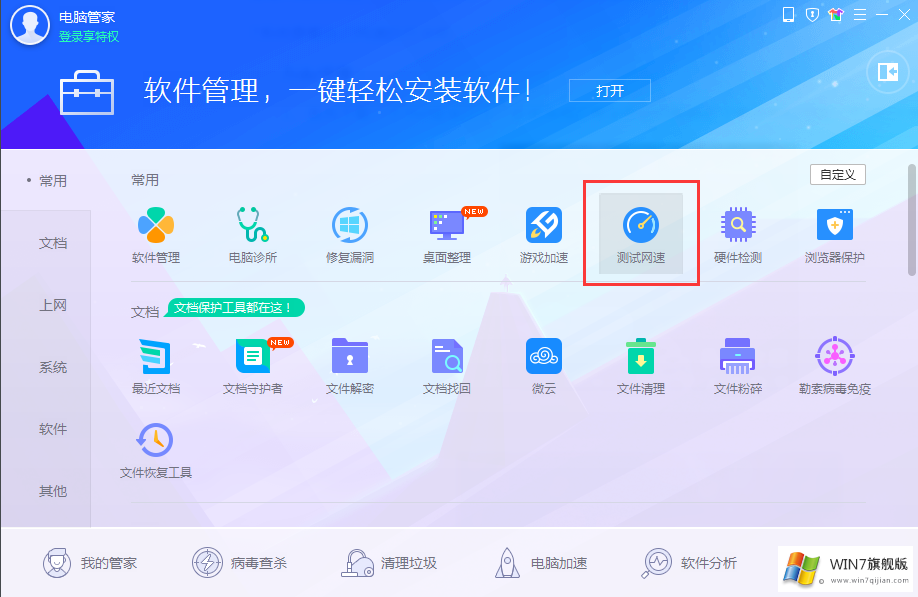Click 登录享特权 login link
This screenshot has height=597, width=918.
coord(88,36)
